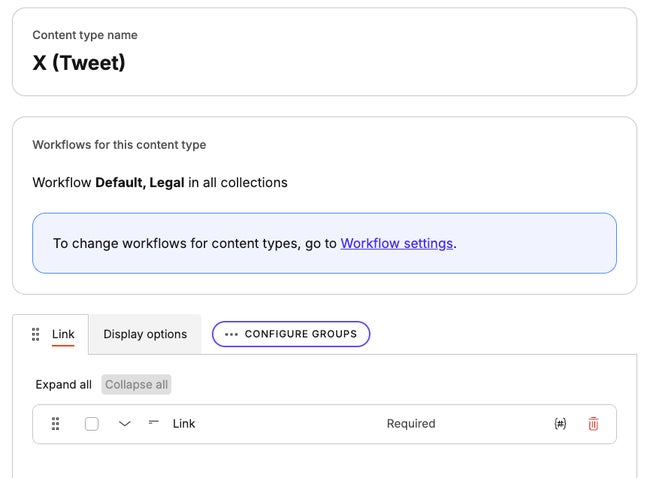This screenshot has height=478, width=647.
Task: Click Collapse all
Action: [x=137, y=385]
